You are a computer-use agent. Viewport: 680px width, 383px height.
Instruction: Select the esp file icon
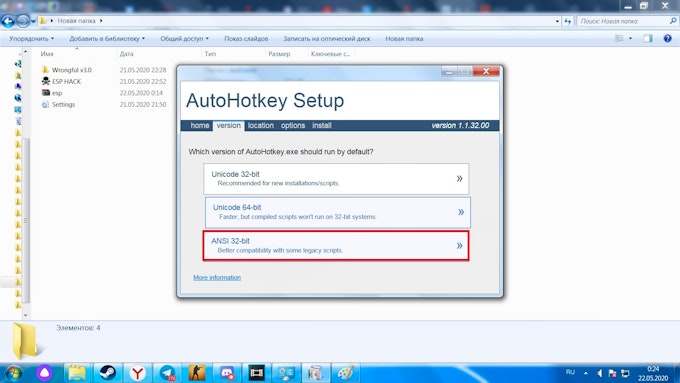(46, 93)
